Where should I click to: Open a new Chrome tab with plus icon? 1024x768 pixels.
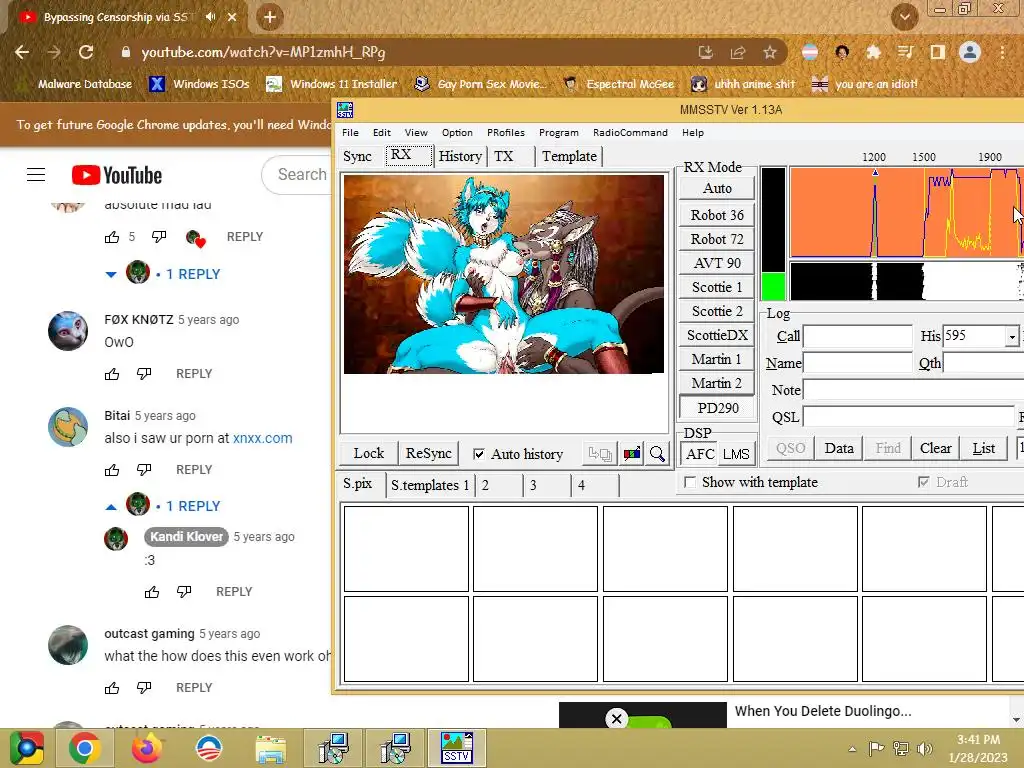[270, 17]
